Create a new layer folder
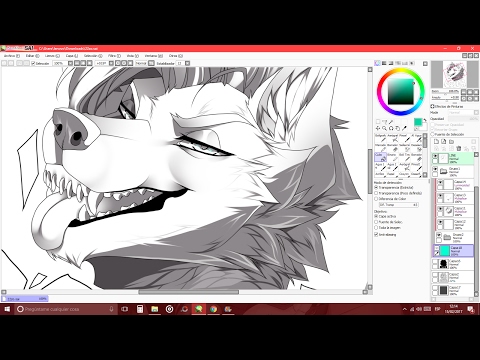Viewport: 480px width, 360px height. (x=451, y=142)
